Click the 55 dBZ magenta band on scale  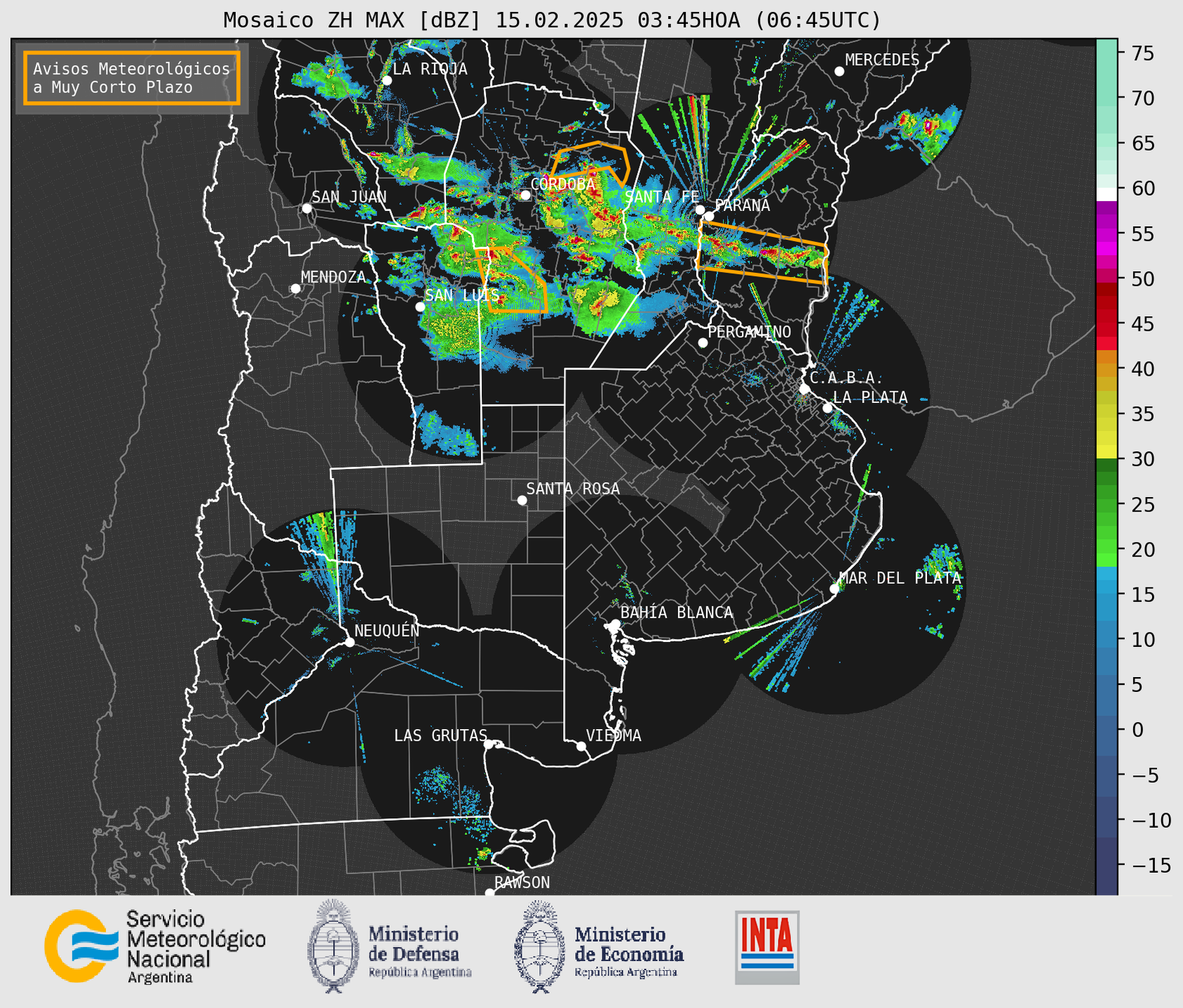tap(1107, 233)
